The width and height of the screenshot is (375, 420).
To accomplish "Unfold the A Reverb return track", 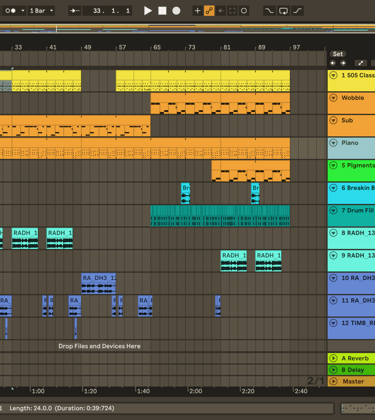I will (333, 358).
